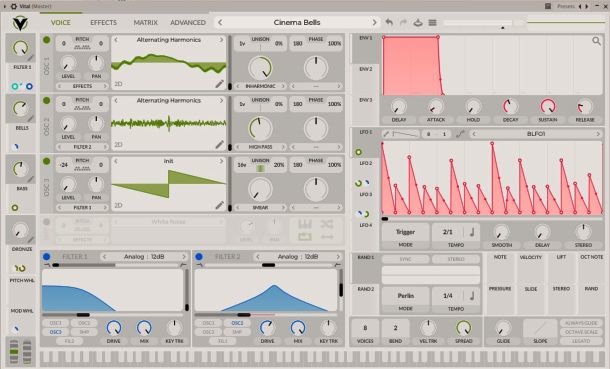
Task: Click the redo arrow icon
Action: click(403, 22)
